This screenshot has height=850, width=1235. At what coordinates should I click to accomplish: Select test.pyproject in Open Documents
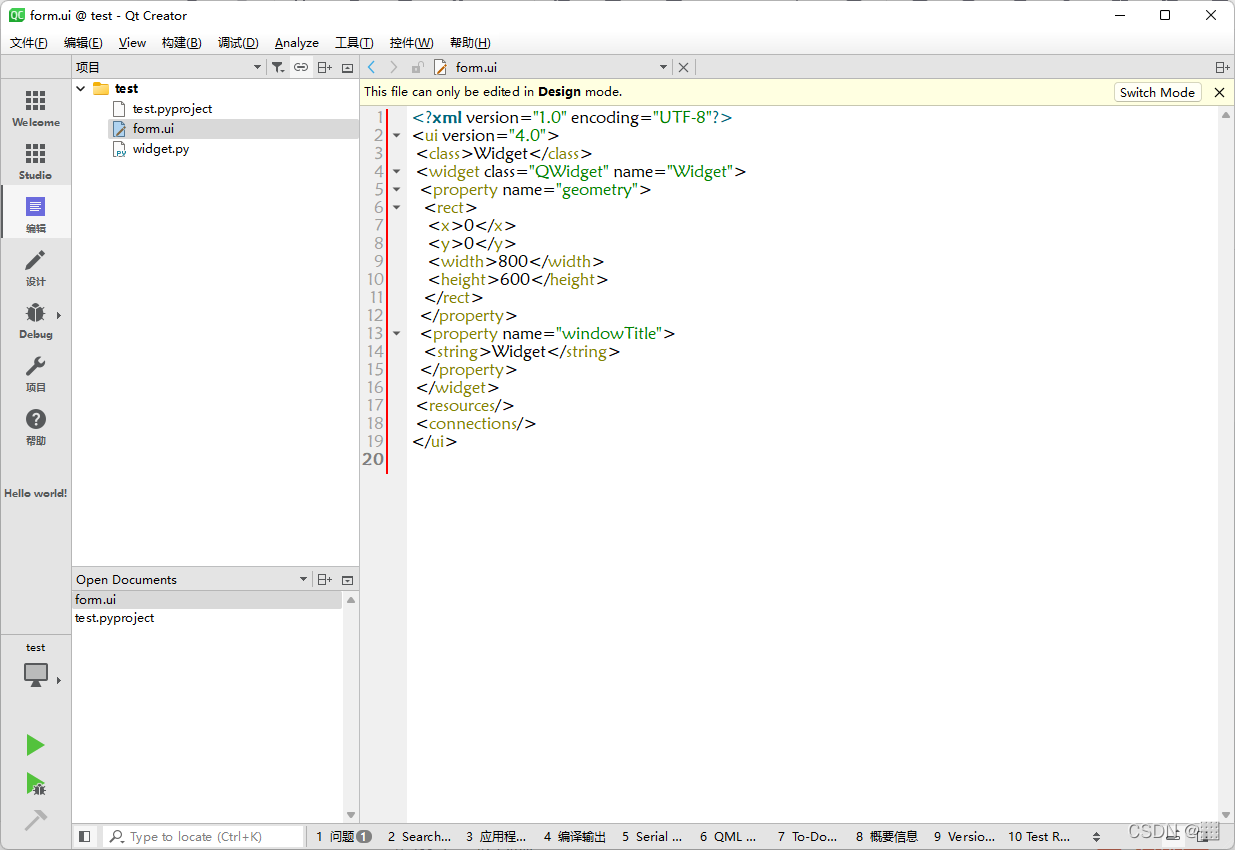tap(208, 618)
